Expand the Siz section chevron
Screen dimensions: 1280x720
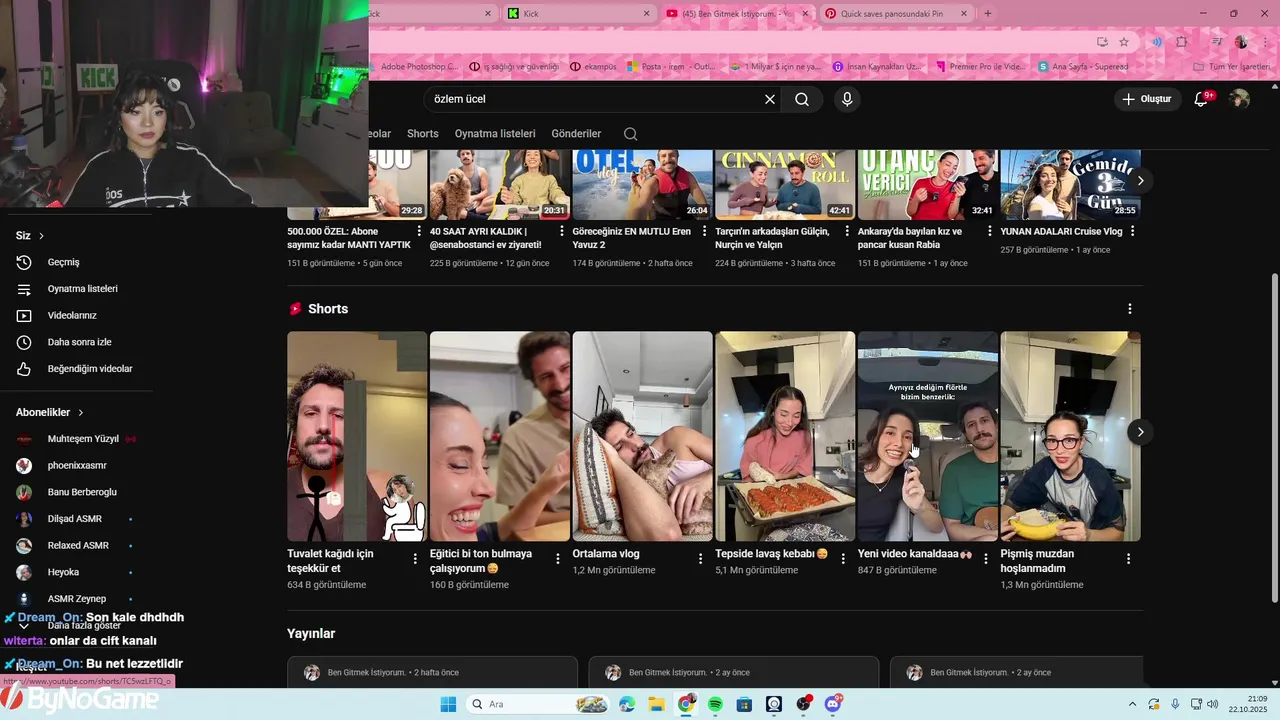[x=41, y=236]
